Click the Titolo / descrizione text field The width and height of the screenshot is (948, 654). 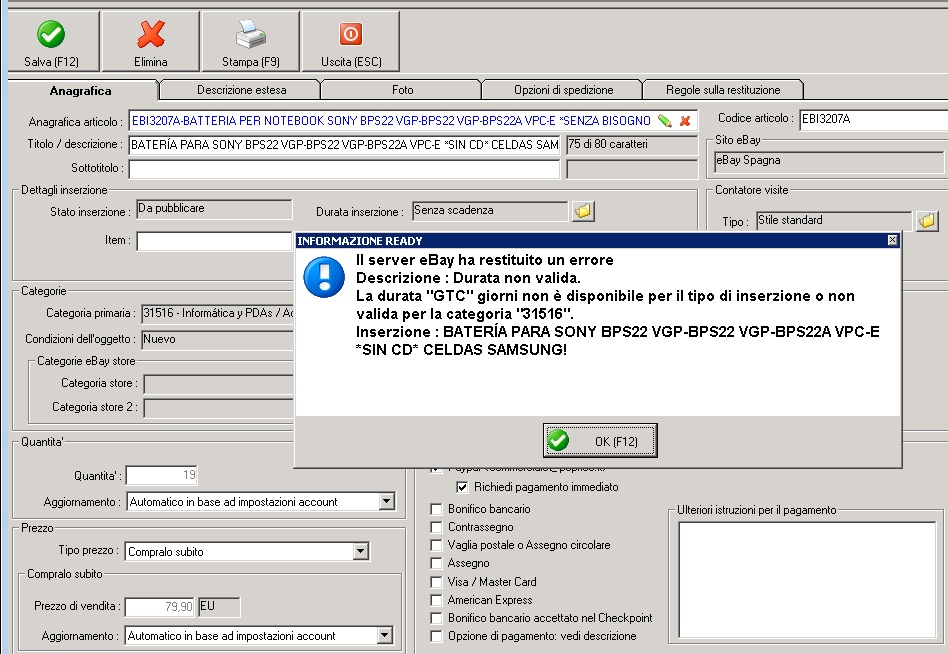pos(344,145)
